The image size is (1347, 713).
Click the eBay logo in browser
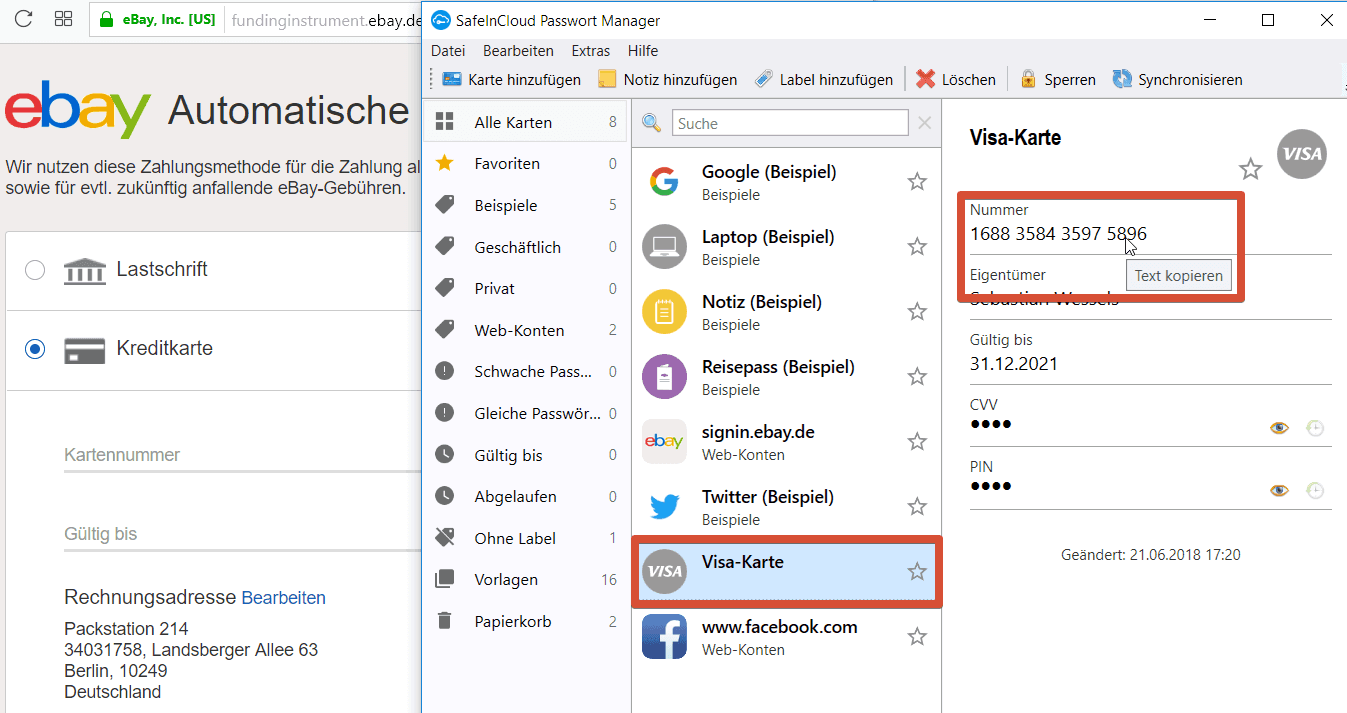click(x=78, y=110)
